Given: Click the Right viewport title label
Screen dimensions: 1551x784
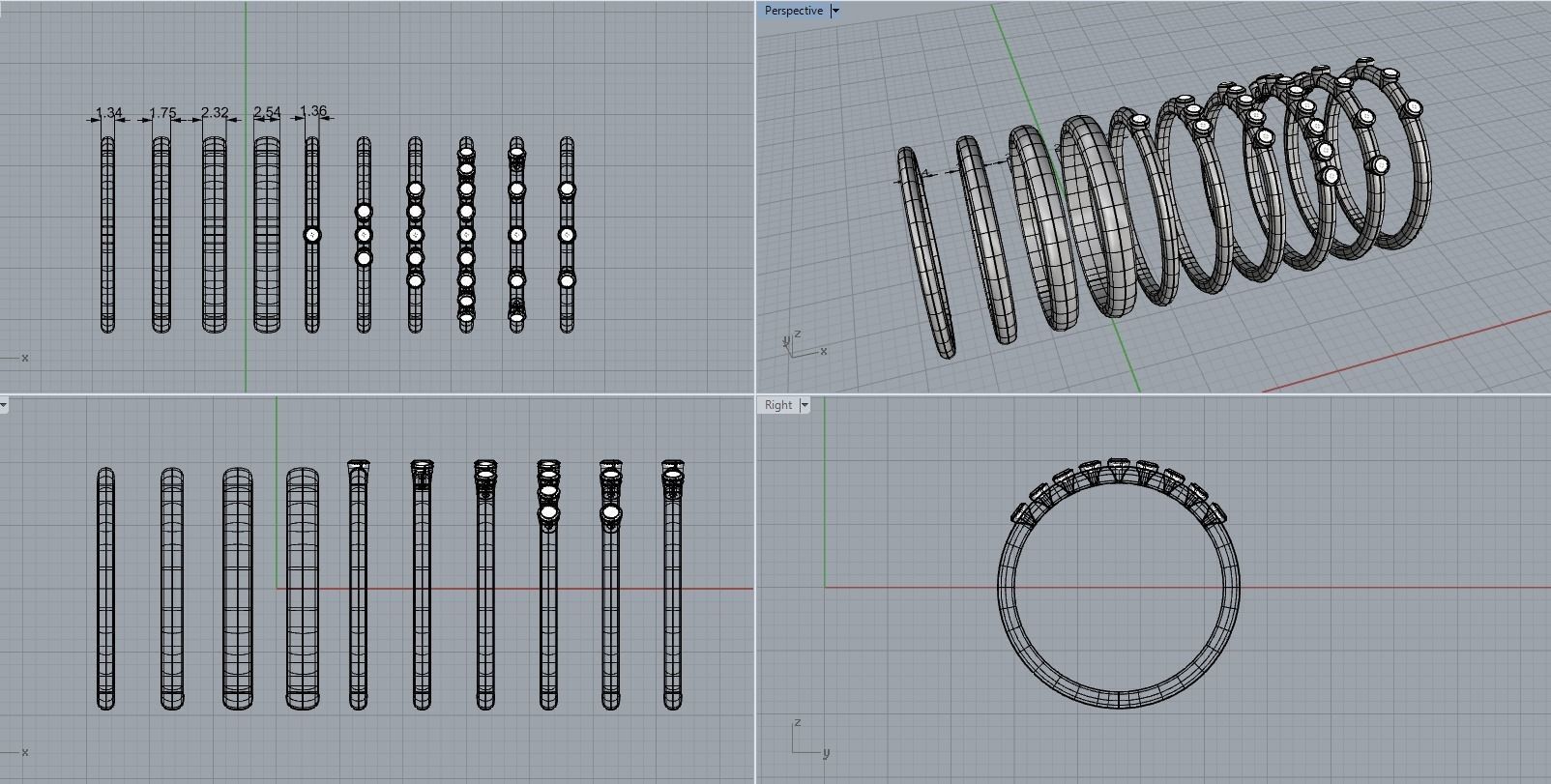Looking at the screenshot, I should coord(778,405).
